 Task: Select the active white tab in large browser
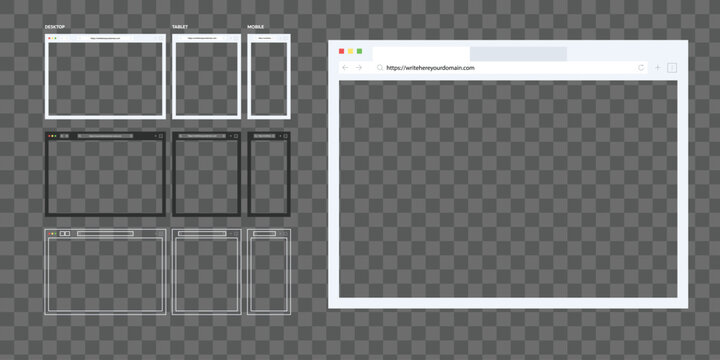[x=421, y=54]
